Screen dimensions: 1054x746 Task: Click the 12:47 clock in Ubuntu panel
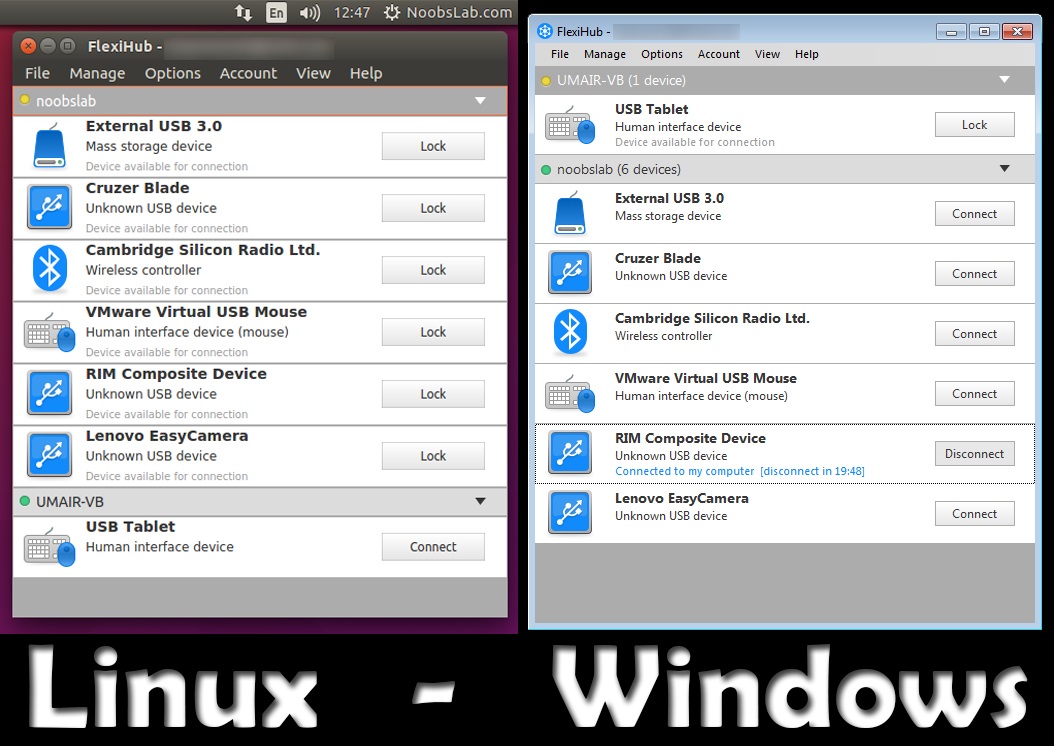pyautogui.click(x=352, y=12)
